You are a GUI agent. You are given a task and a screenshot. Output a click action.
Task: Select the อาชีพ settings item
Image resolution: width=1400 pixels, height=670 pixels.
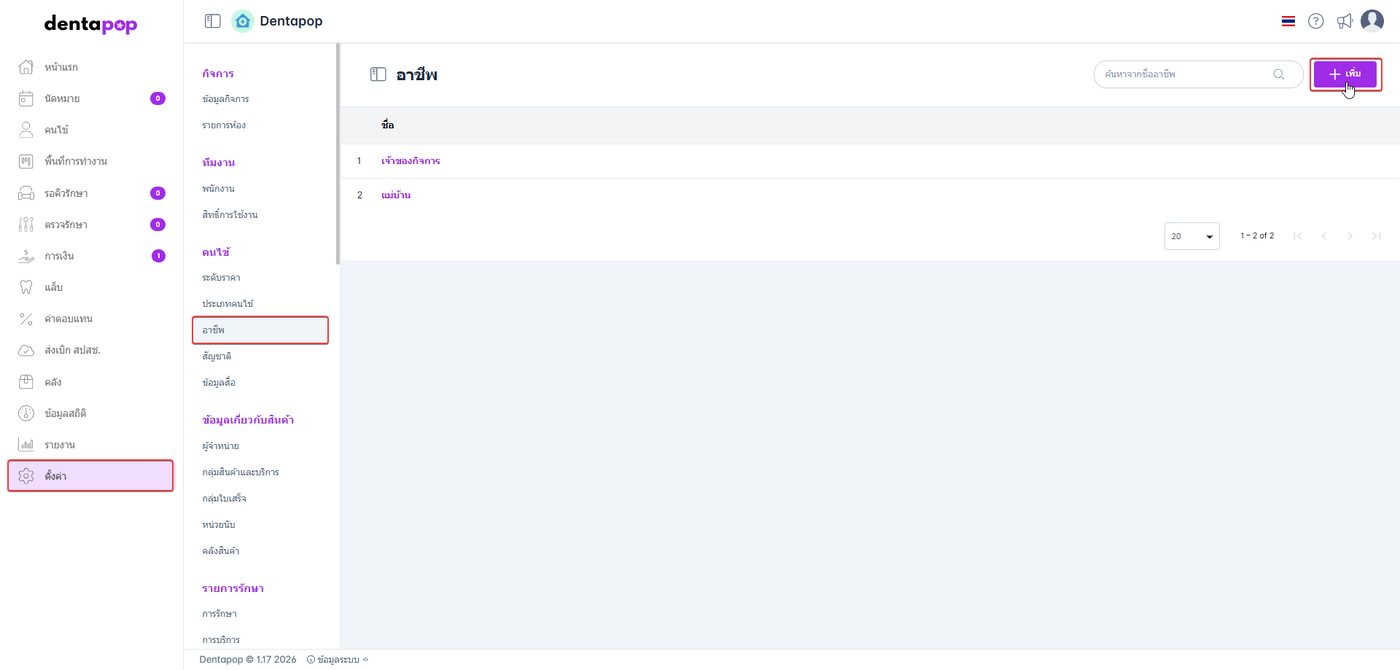pos(260,330)
